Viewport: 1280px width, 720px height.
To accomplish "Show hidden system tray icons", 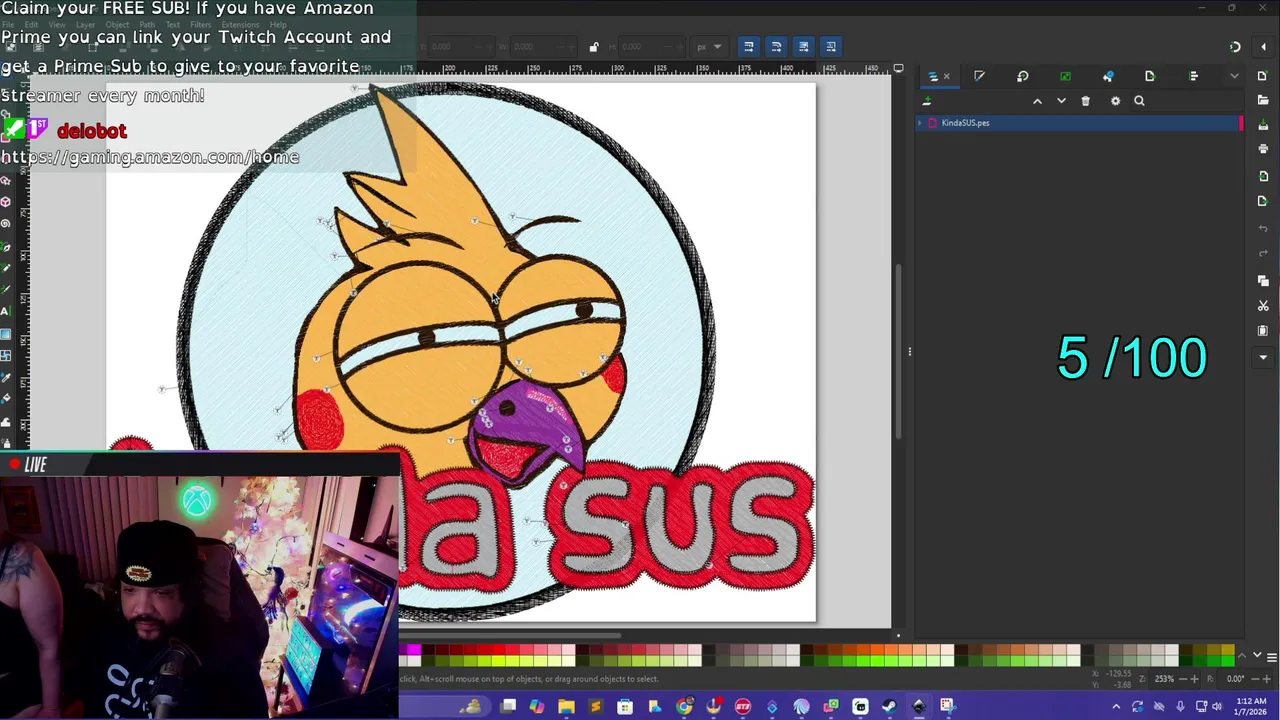I will [1116, 707].
